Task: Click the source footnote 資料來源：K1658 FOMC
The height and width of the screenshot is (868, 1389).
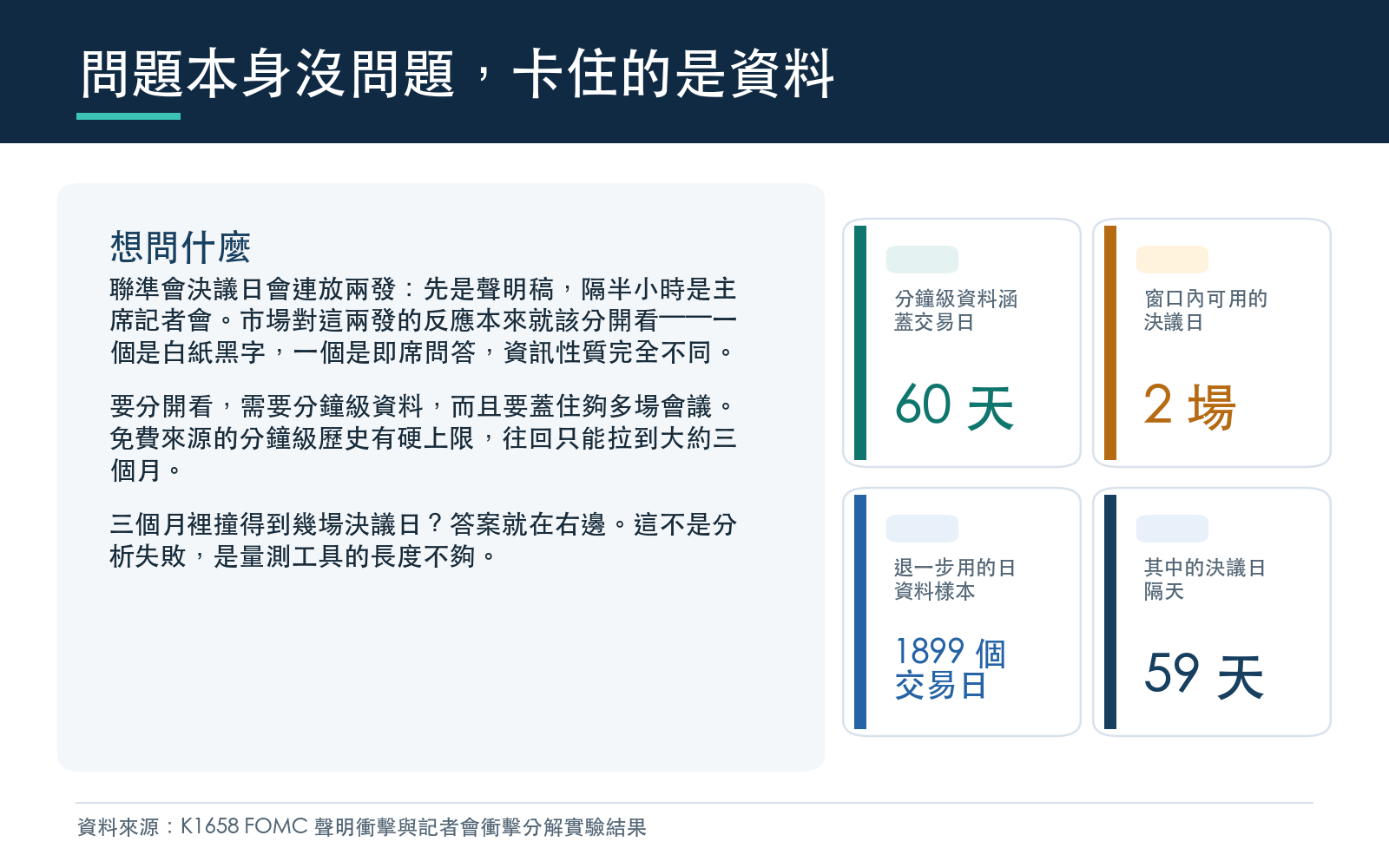Action: click(x=362, y=827)
